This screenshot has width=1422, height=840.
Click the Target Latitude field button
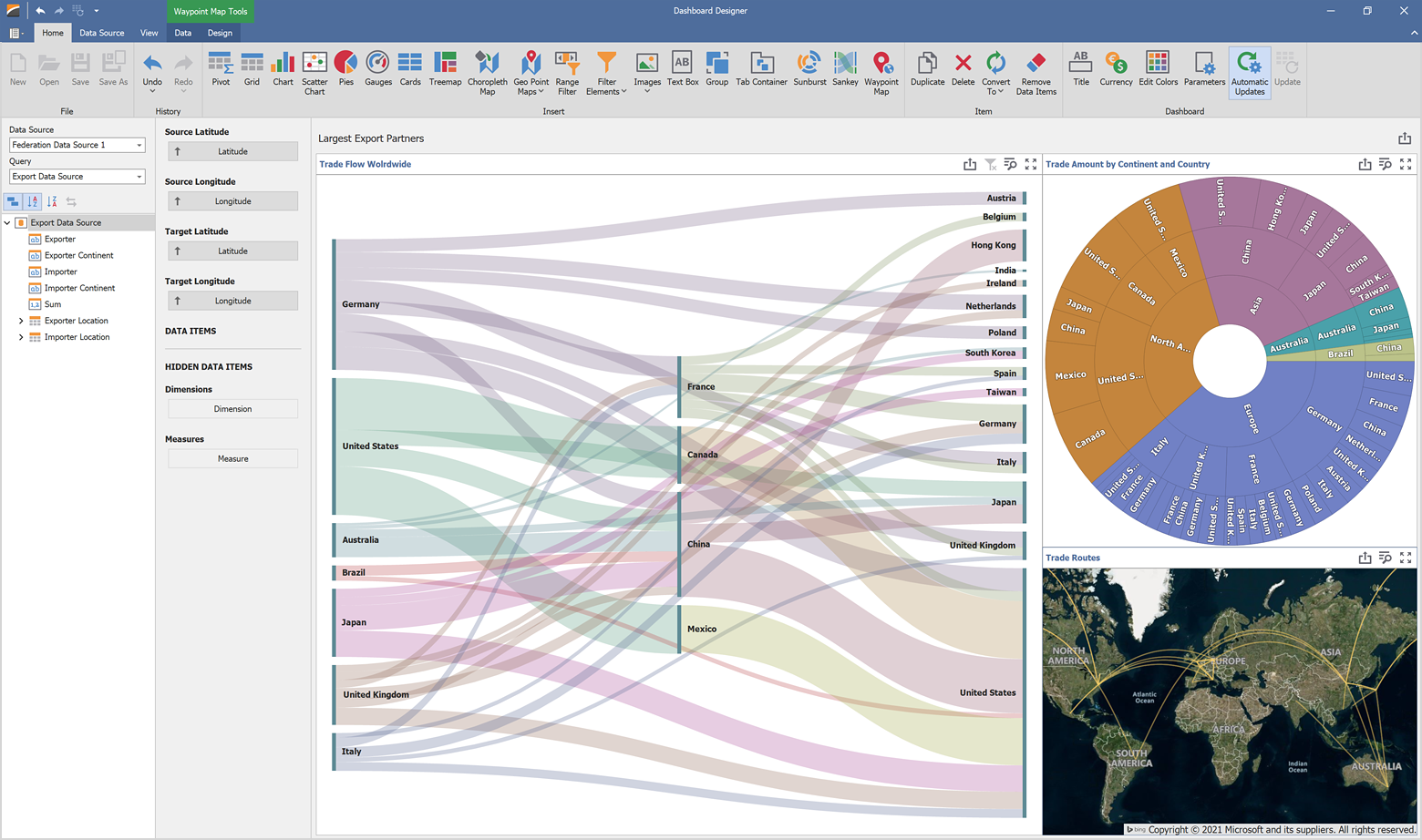(232, 251)
